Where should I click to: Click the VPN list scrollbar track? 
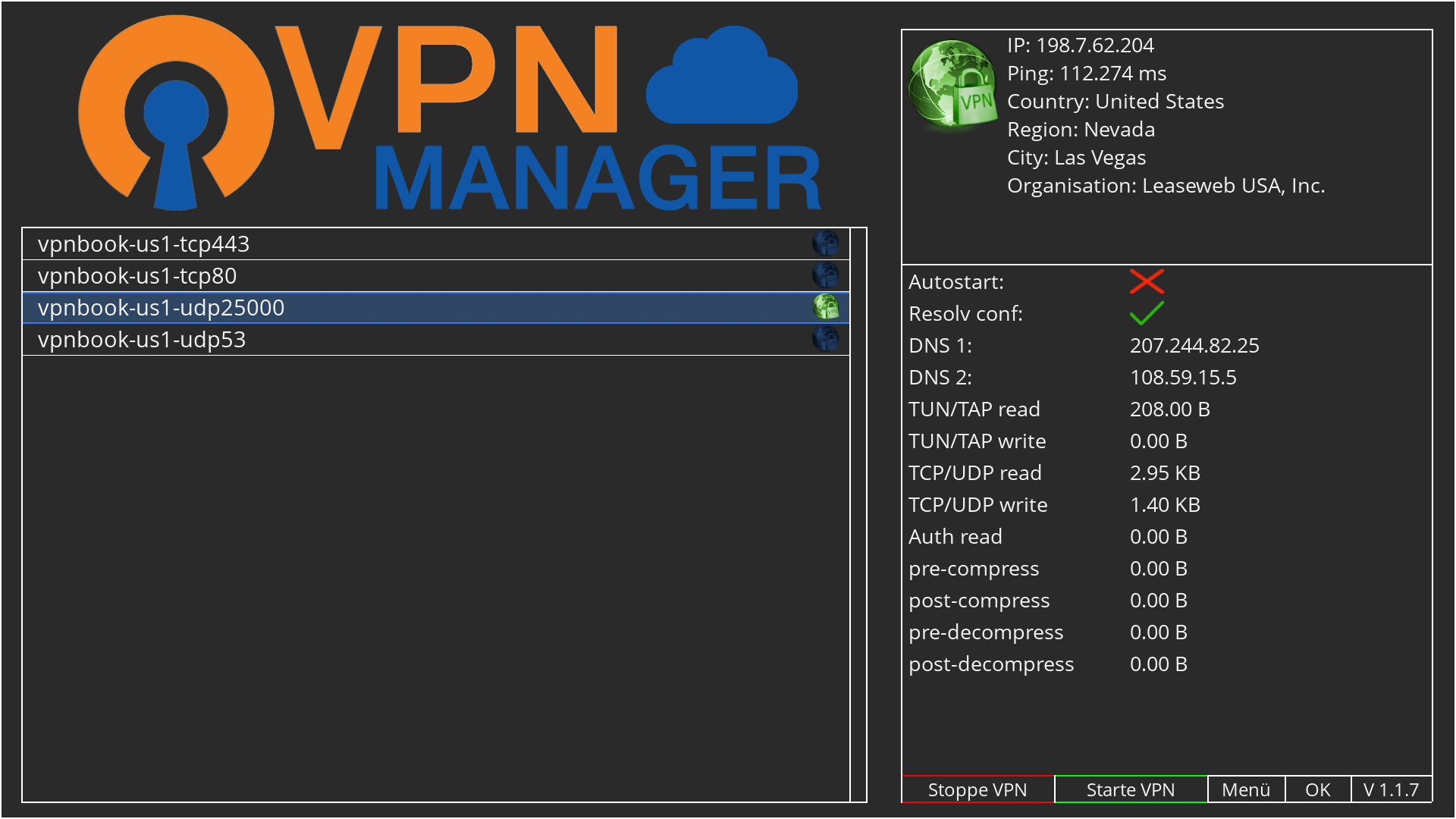[858, 516]
